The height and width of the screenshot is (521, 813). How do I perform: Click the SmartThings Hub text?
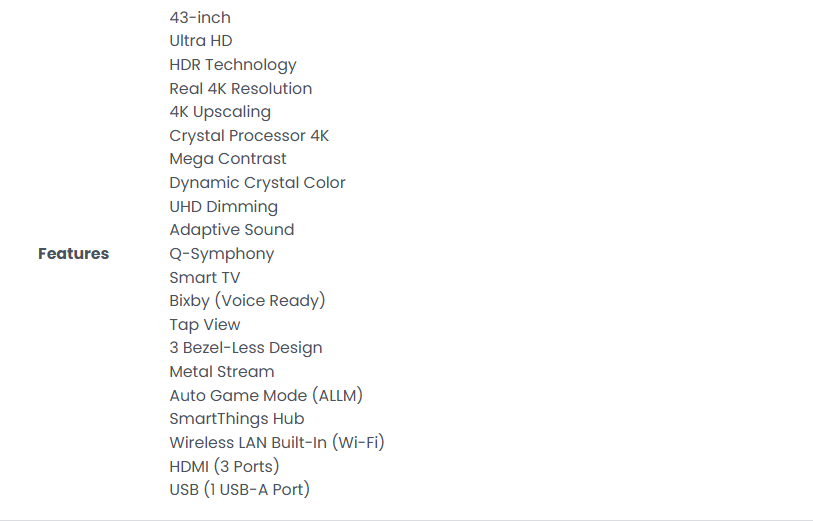pos(237,419)
